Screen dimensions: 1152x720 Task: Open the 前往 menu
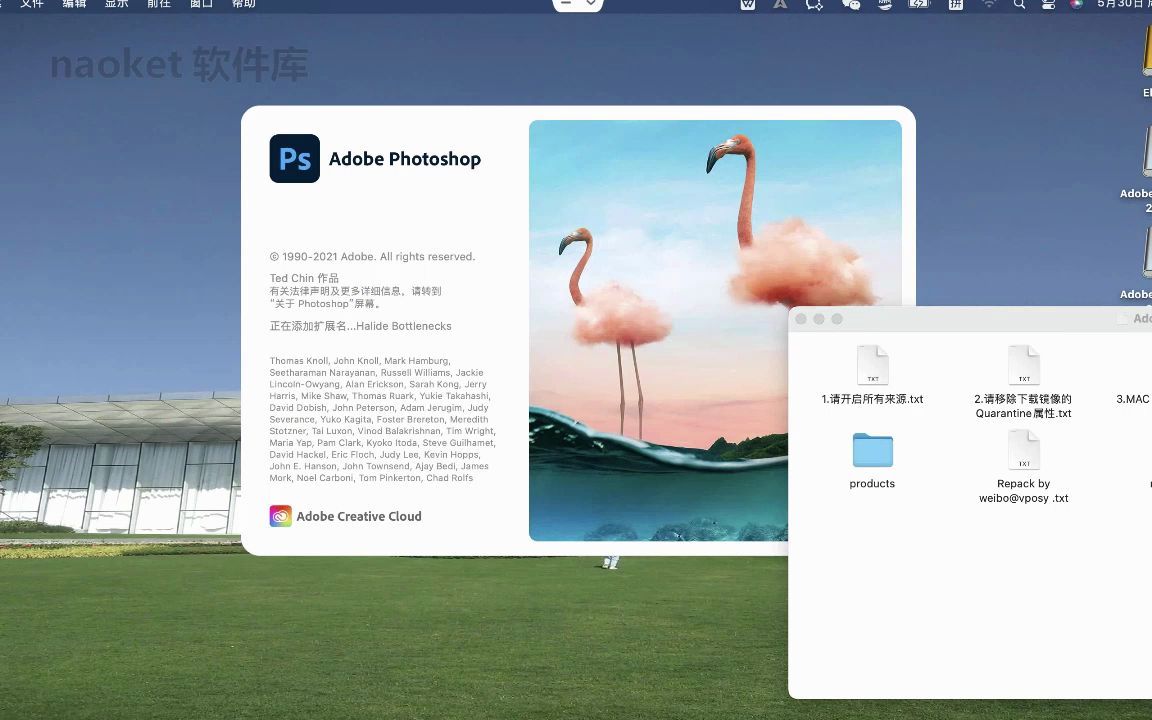pos(159,4)
